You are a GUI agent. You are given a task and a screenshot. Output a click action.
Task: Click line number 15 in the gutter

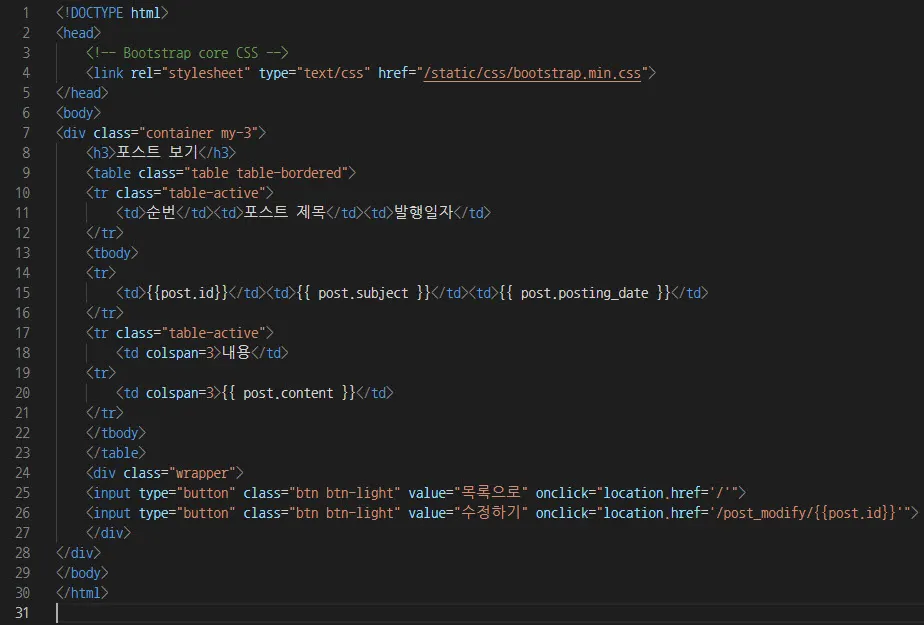(x=23, y=292)
